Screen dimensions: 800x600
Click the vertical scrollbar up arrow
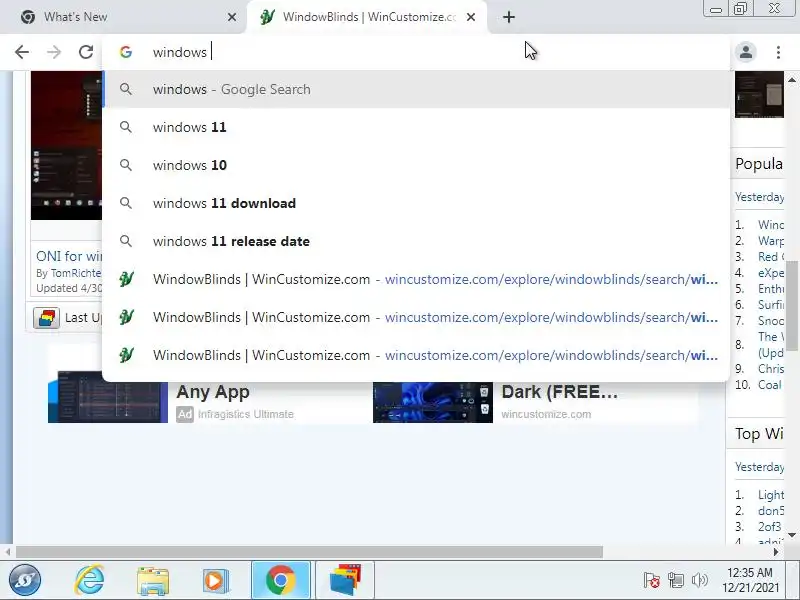pyautogui.click(x=792, y=80)
